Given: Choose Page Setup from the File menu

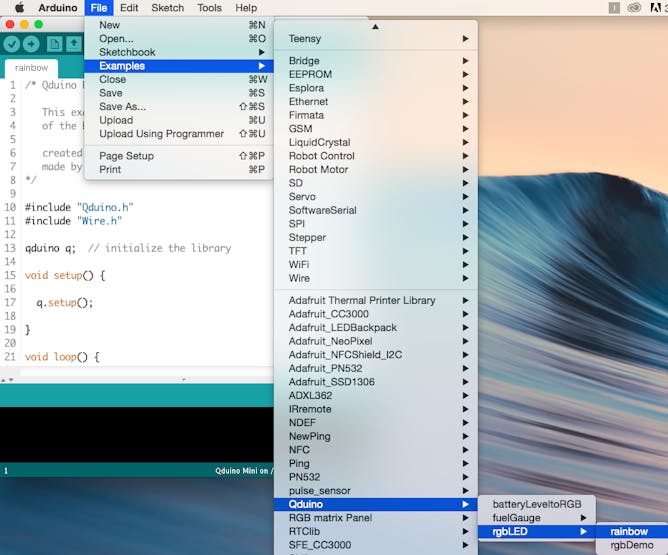Looking at the screenshot, I should pyautogui.click(x=179, y=156).
